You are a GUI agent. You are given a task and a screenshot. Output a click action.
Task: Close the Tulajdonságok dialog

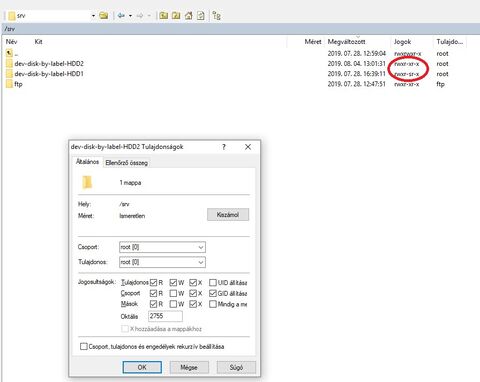click(x=248, y=147)
